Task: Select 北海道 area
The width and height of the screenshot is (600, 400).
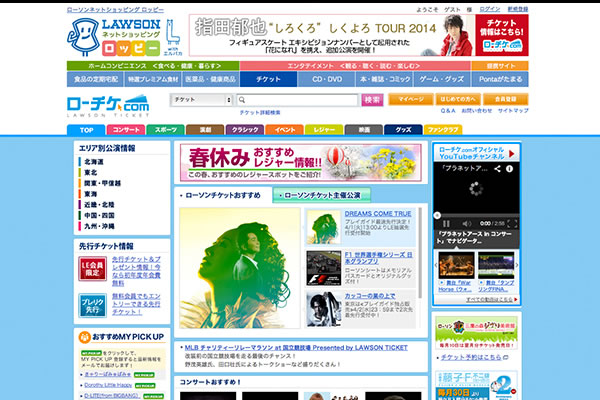Action: tap(94, 162)
